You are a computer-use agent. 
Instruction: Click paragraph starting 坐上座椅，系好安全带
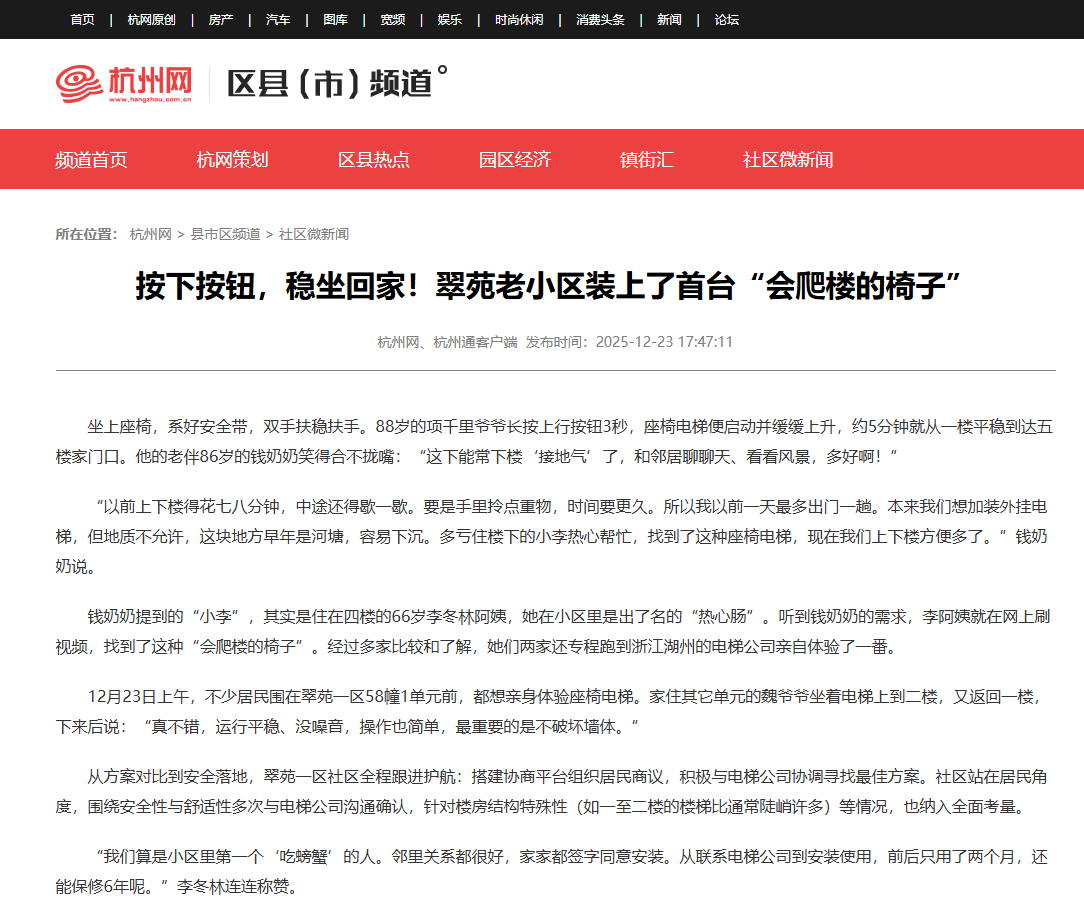[x=554, y=441]
